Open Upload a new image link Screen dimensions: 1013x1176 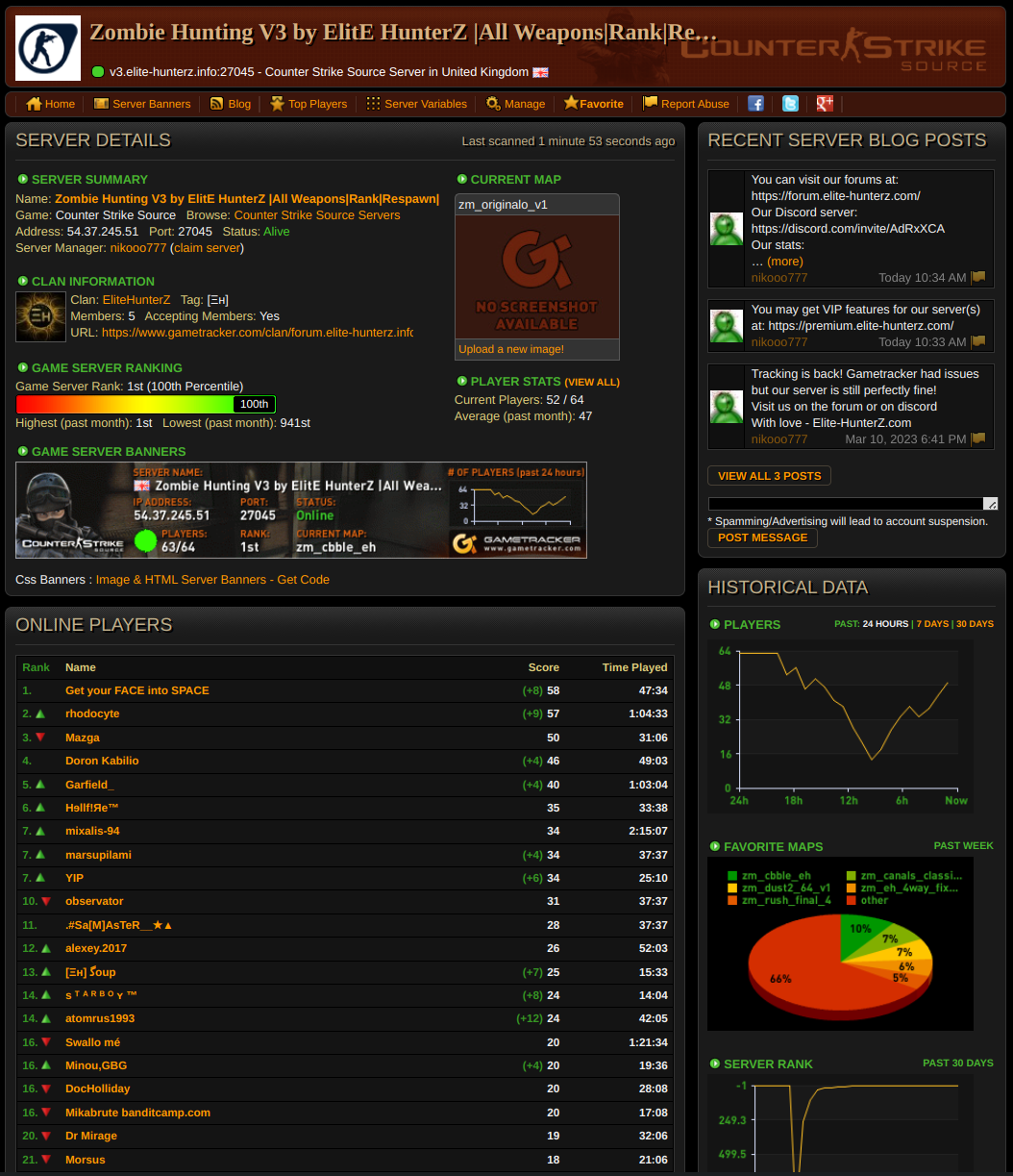[511, 349]
